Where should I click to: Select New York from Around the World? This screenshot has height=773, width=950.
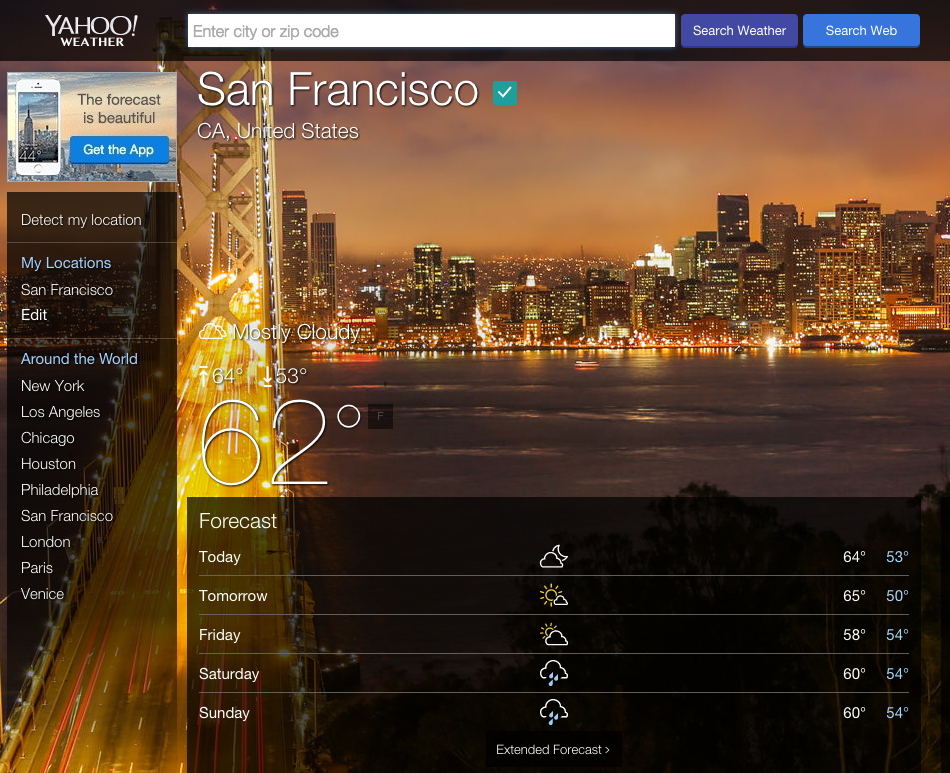[x=52, y=385]
